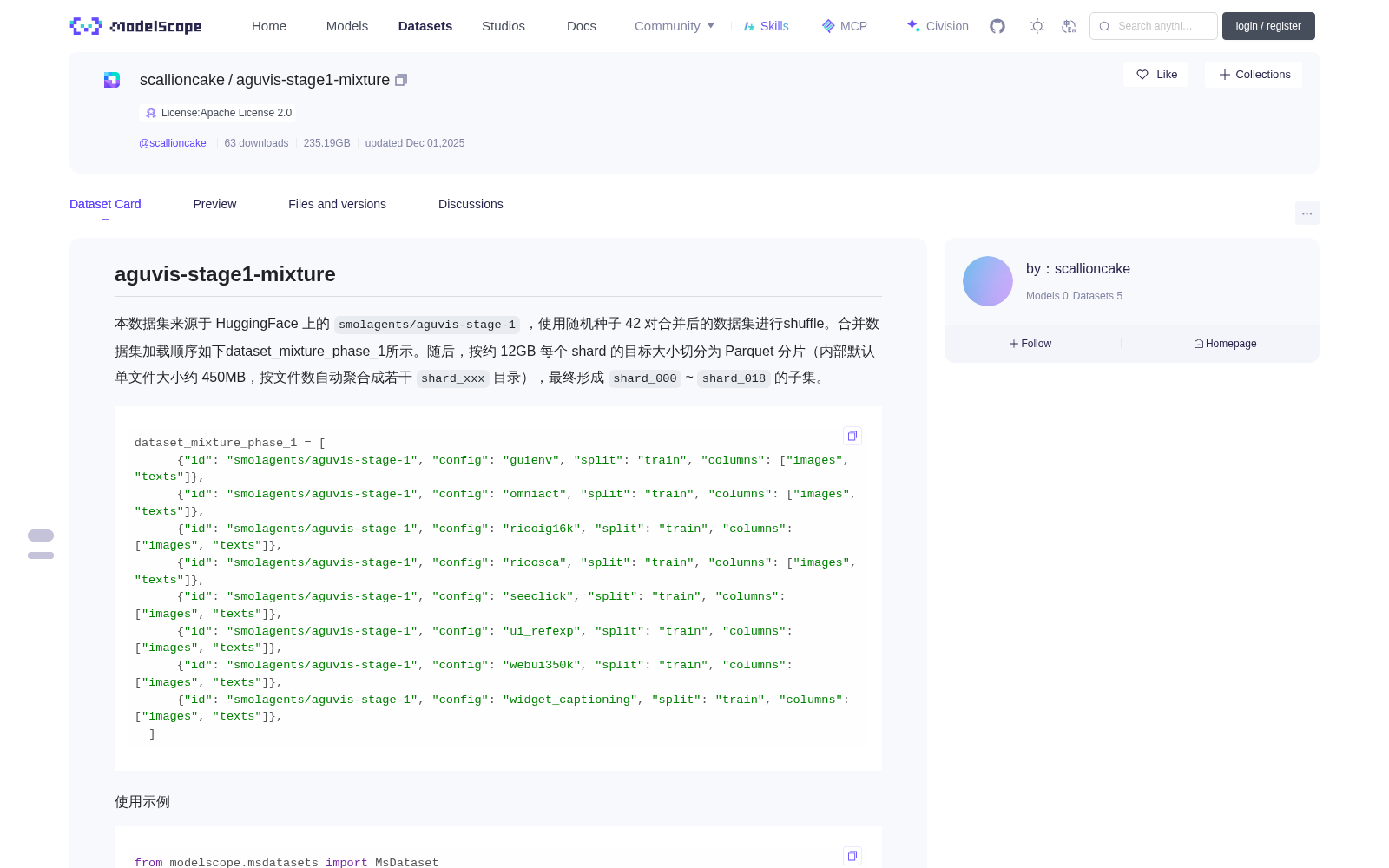Open the ModelScope logo homepage

point(136,26)
